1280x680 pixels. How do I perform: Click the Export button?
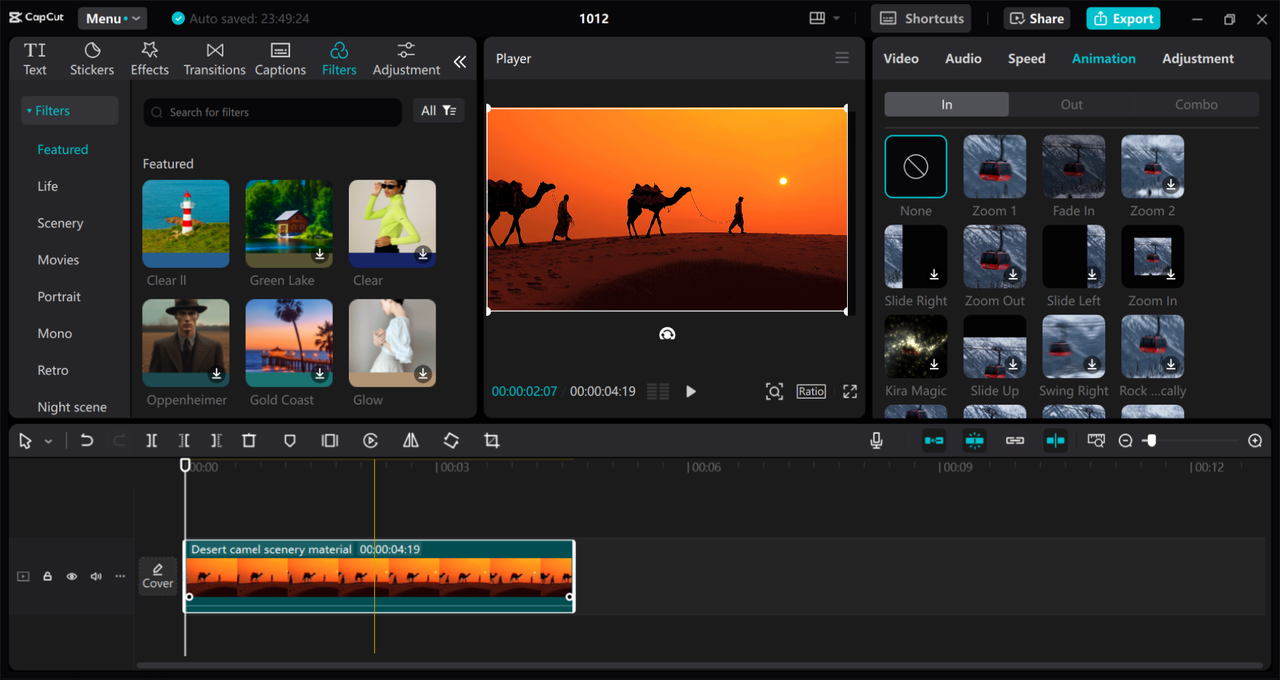pos(1123,18)
